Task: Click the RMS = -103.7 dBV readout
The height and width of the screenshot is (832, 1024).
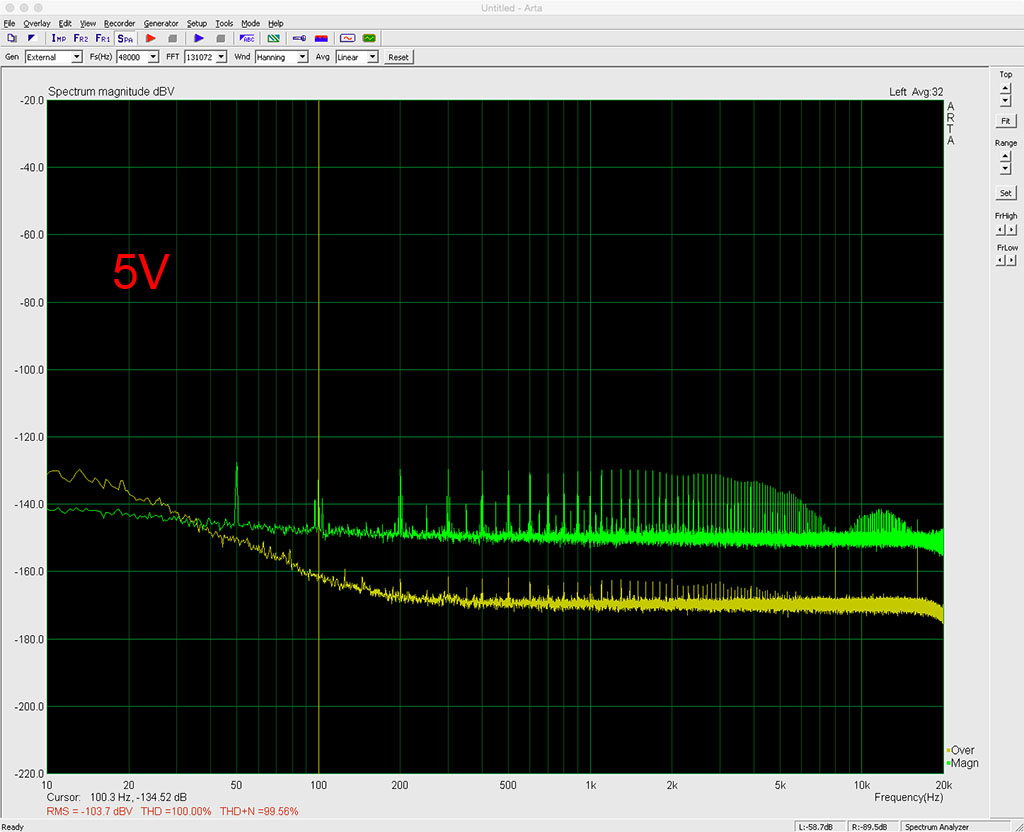Action: (89, 812)
